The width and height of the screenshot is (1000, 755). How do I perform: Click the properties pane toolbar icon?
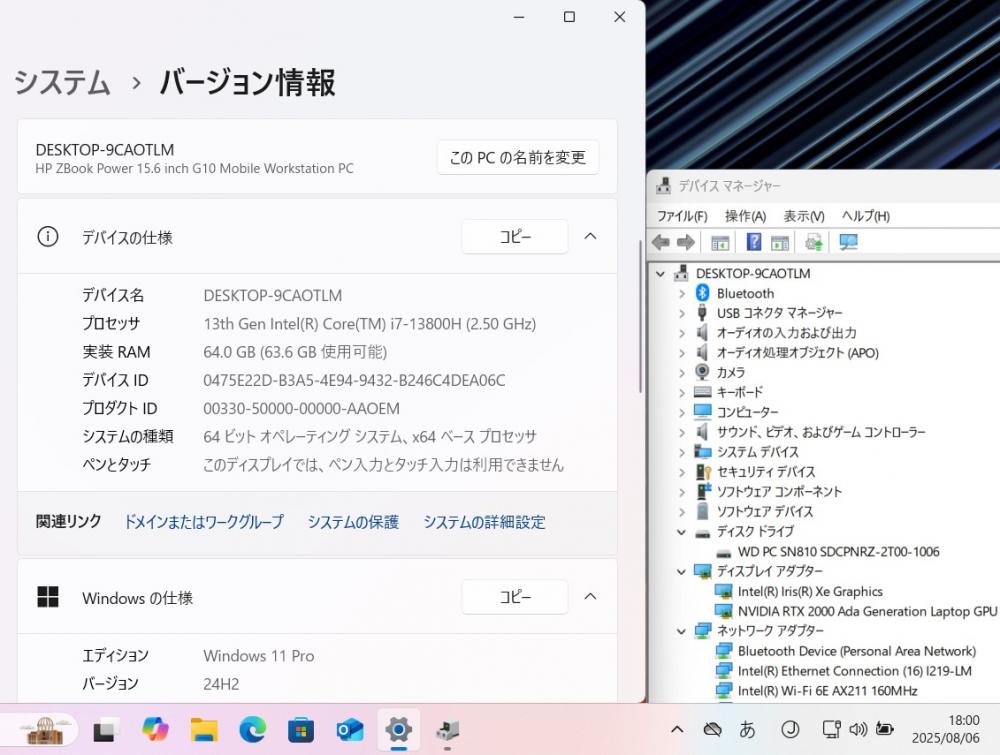[780, 242]
